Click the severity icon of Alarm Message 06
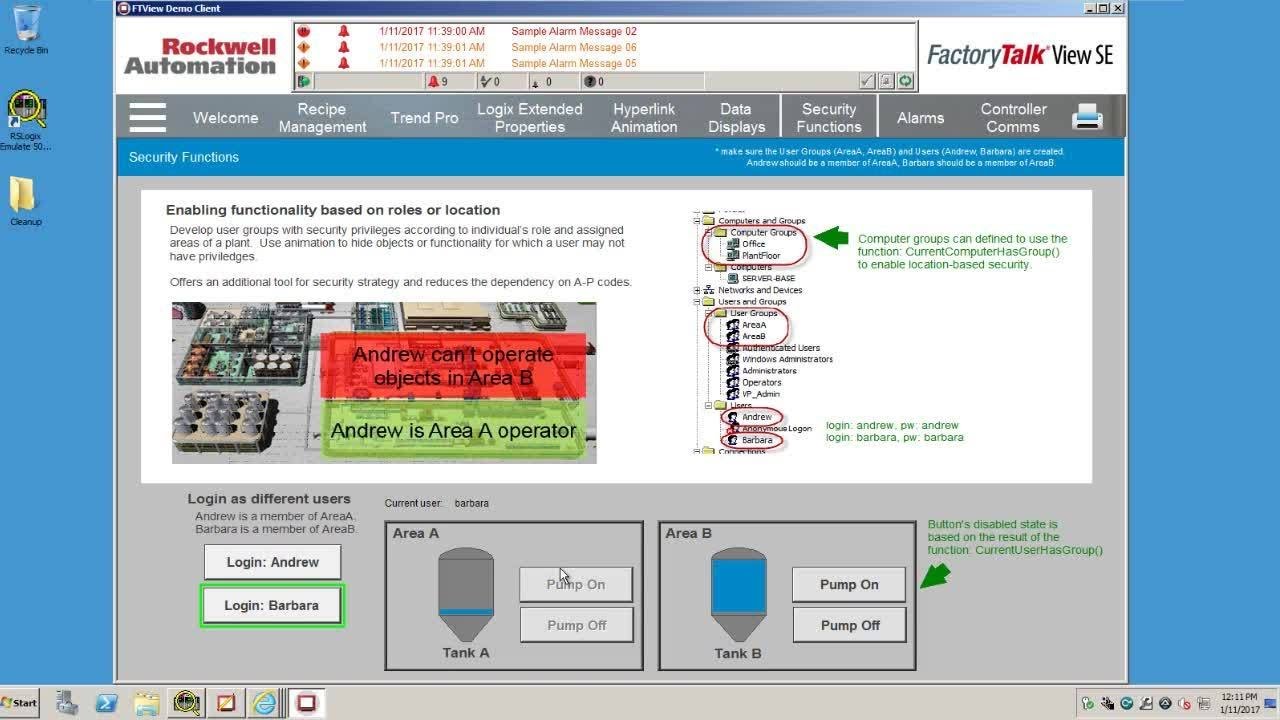The height and width of the screenshot is (720, 1280). (304, 47)
